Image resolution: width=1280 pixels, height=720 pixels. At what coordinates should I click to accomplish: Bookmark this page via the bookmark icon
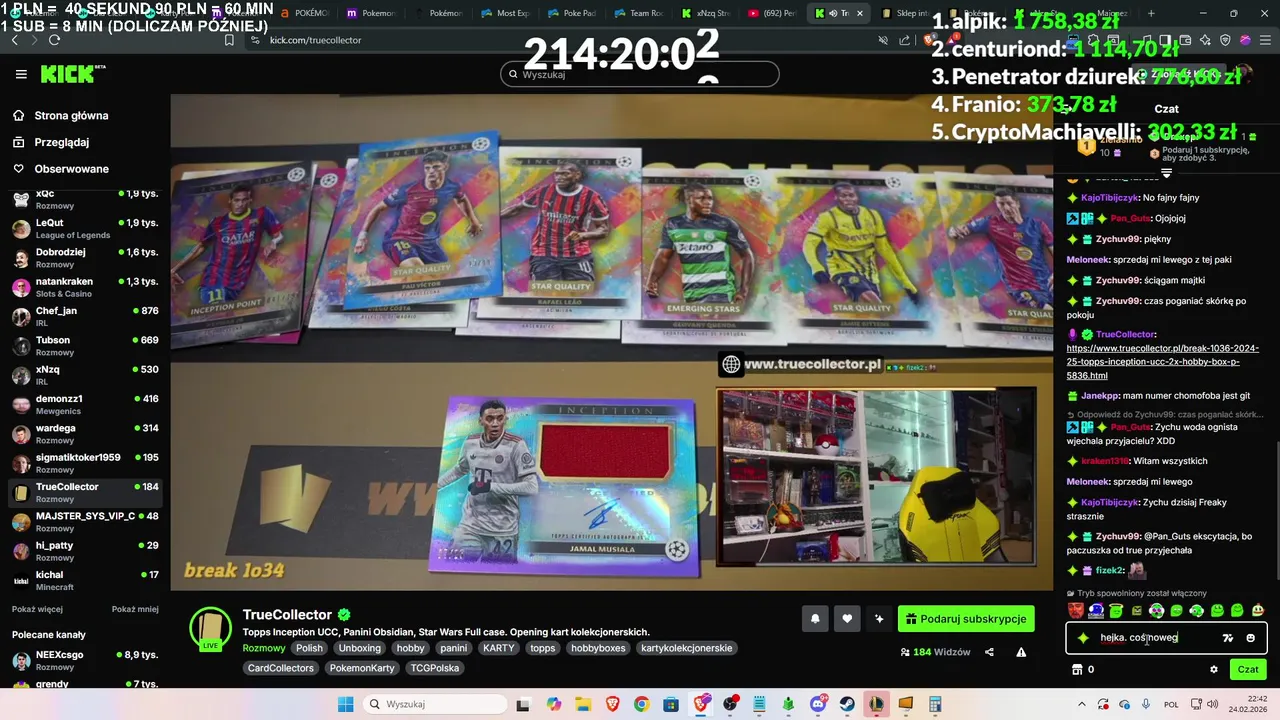pos(229,40)
